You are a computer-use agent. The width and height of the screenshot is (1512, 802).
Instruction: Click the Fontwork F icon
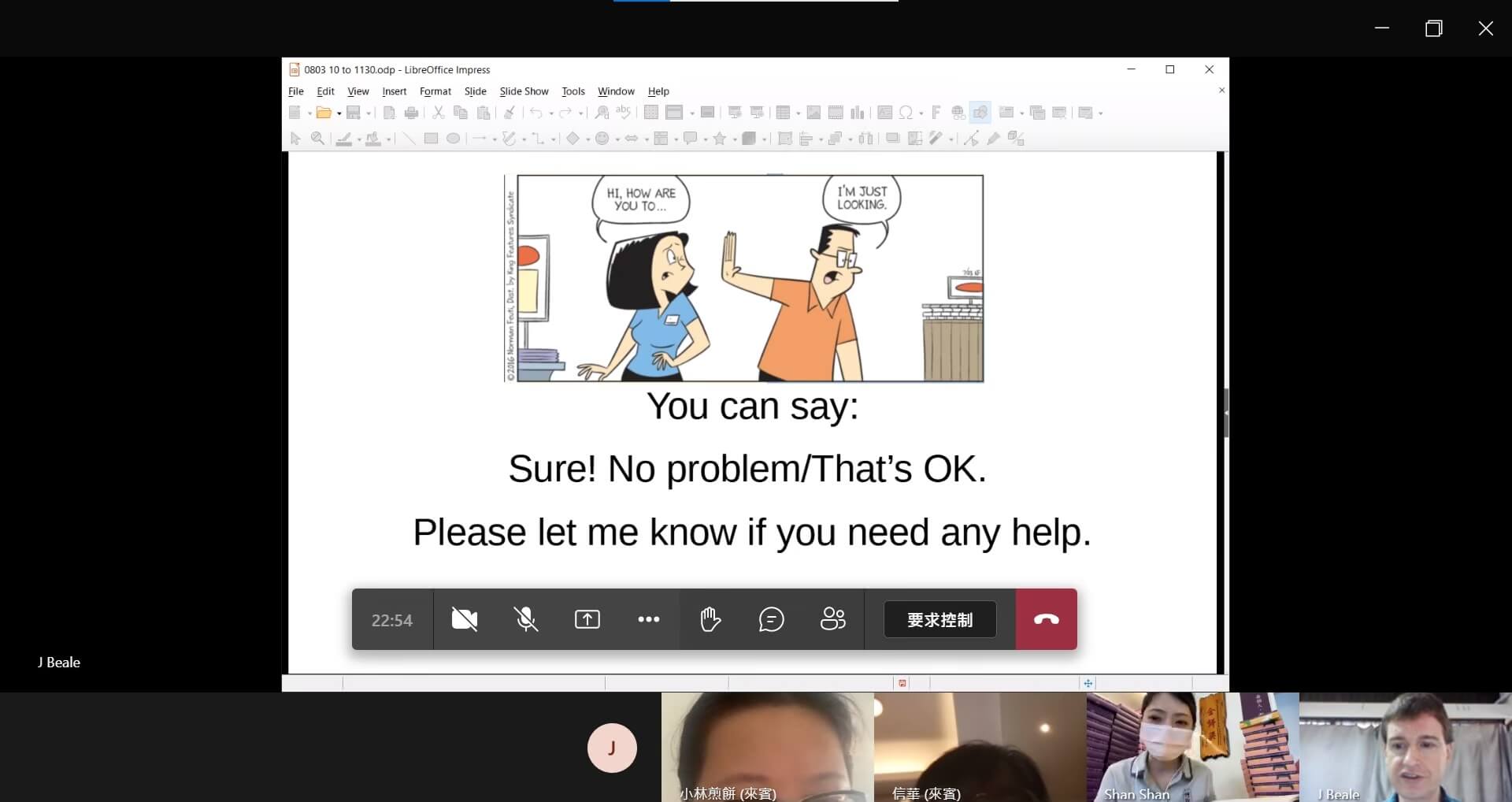936,113
